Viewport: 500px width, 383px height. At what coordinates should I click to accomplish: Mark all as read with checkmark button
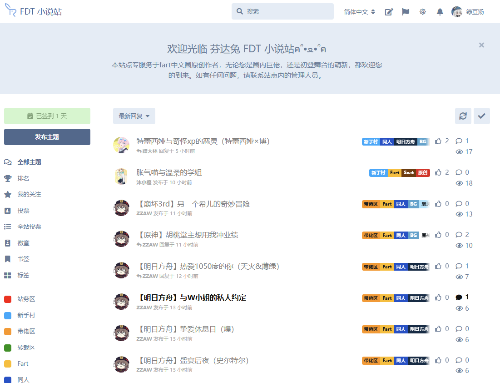tap(482, 116)
